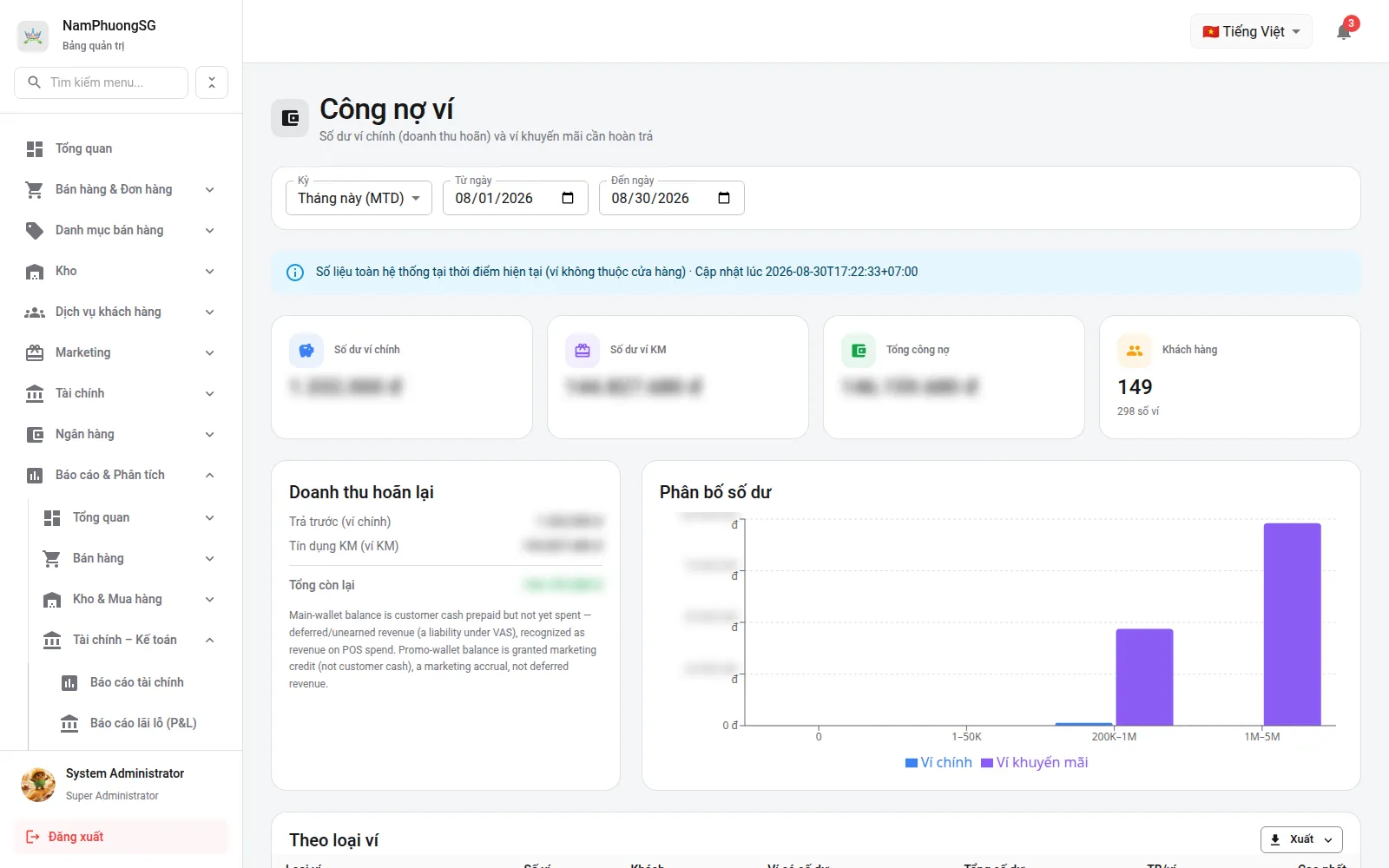1389x868 pixels.
Task: Open the Đến ngày calendar picker icon
Action: 724,198
